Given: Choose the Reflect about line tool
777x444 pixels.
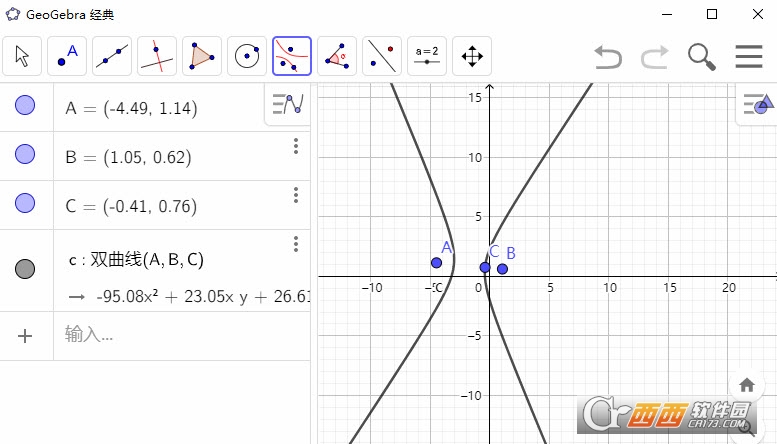Looking at the screenshot, I should (382, 56).
